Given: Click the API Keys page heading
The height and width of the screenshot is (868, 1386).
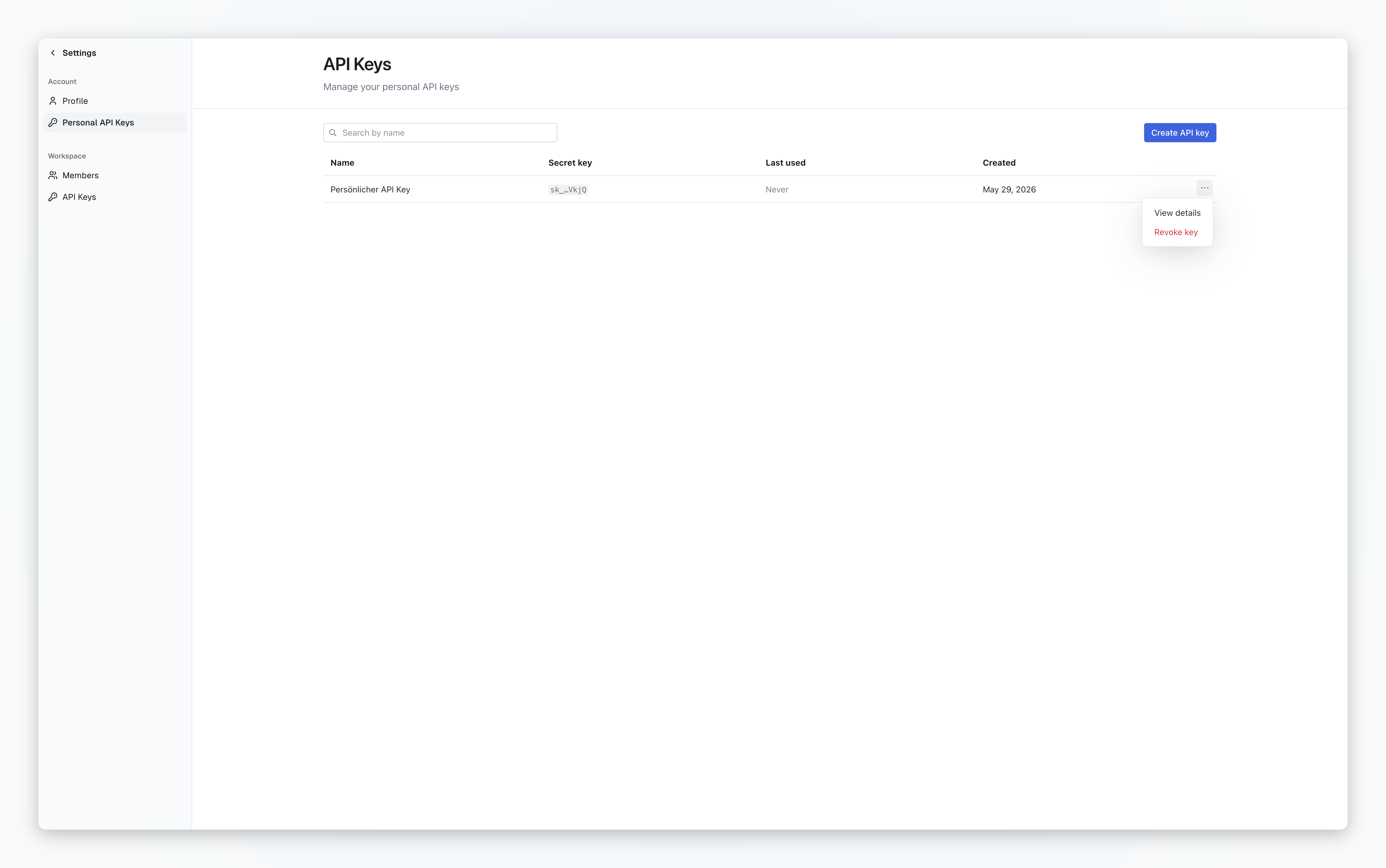Looking at the screenshot, I should [x=357, y=64].
